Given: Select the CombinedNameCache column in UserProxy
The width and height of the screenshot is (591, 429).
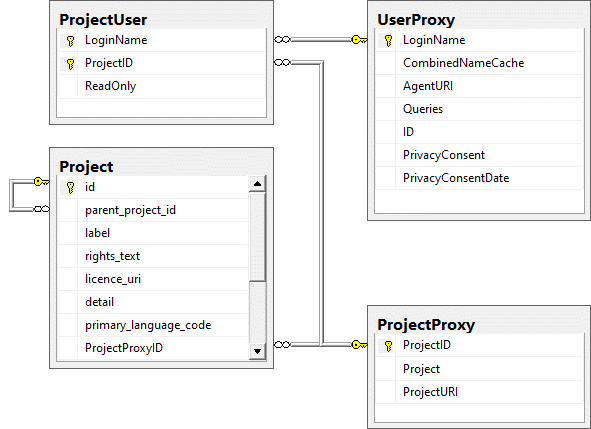Looking at the screenshot, I should pos(479,63).
